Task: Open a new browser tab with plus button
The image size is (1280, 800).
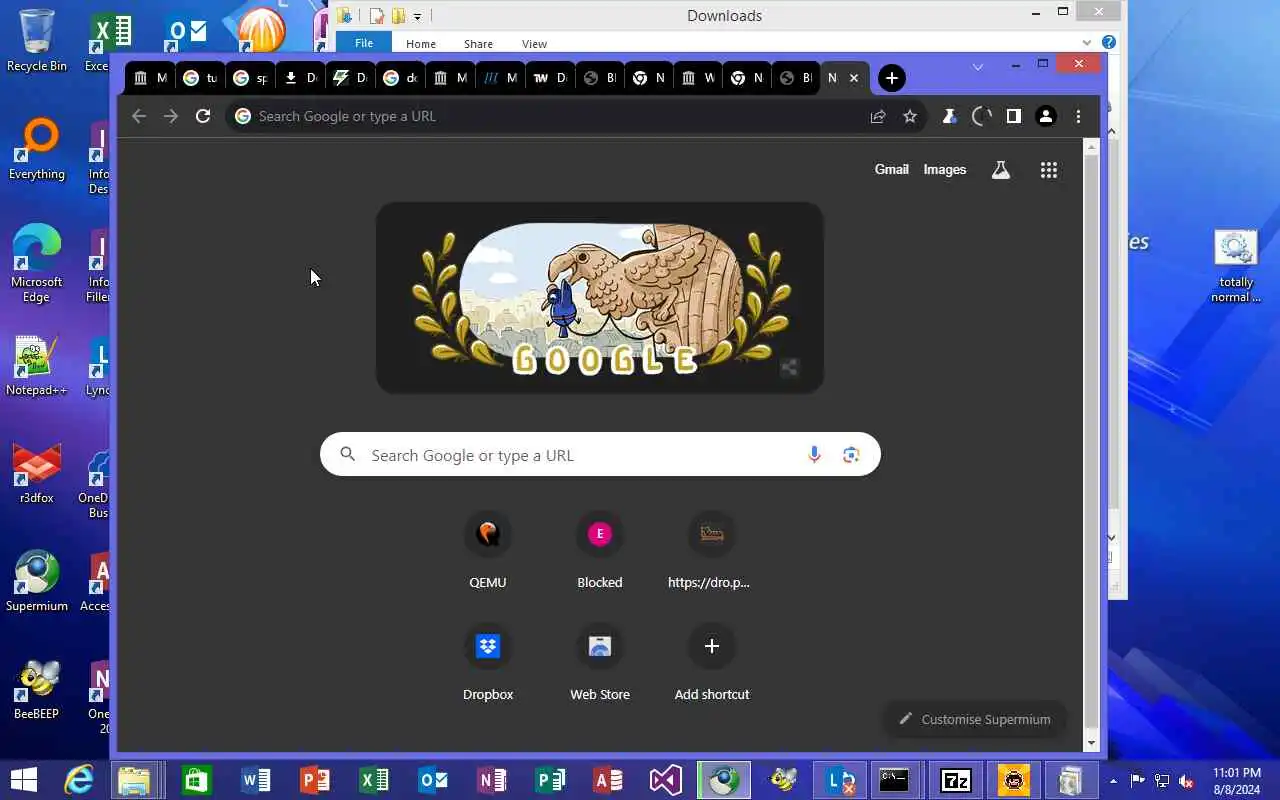Action: tap(892, 78)
